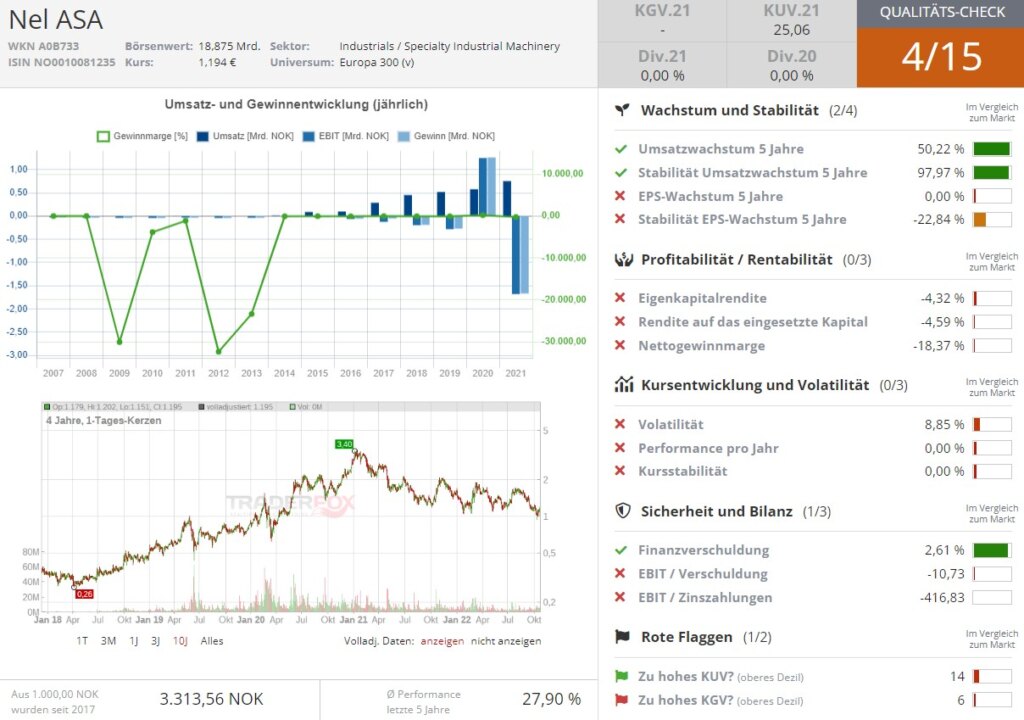1024x720 pixels.
Task: Click the red X for Rendite auf das eingesetzte Kapital
Action: 620,321
